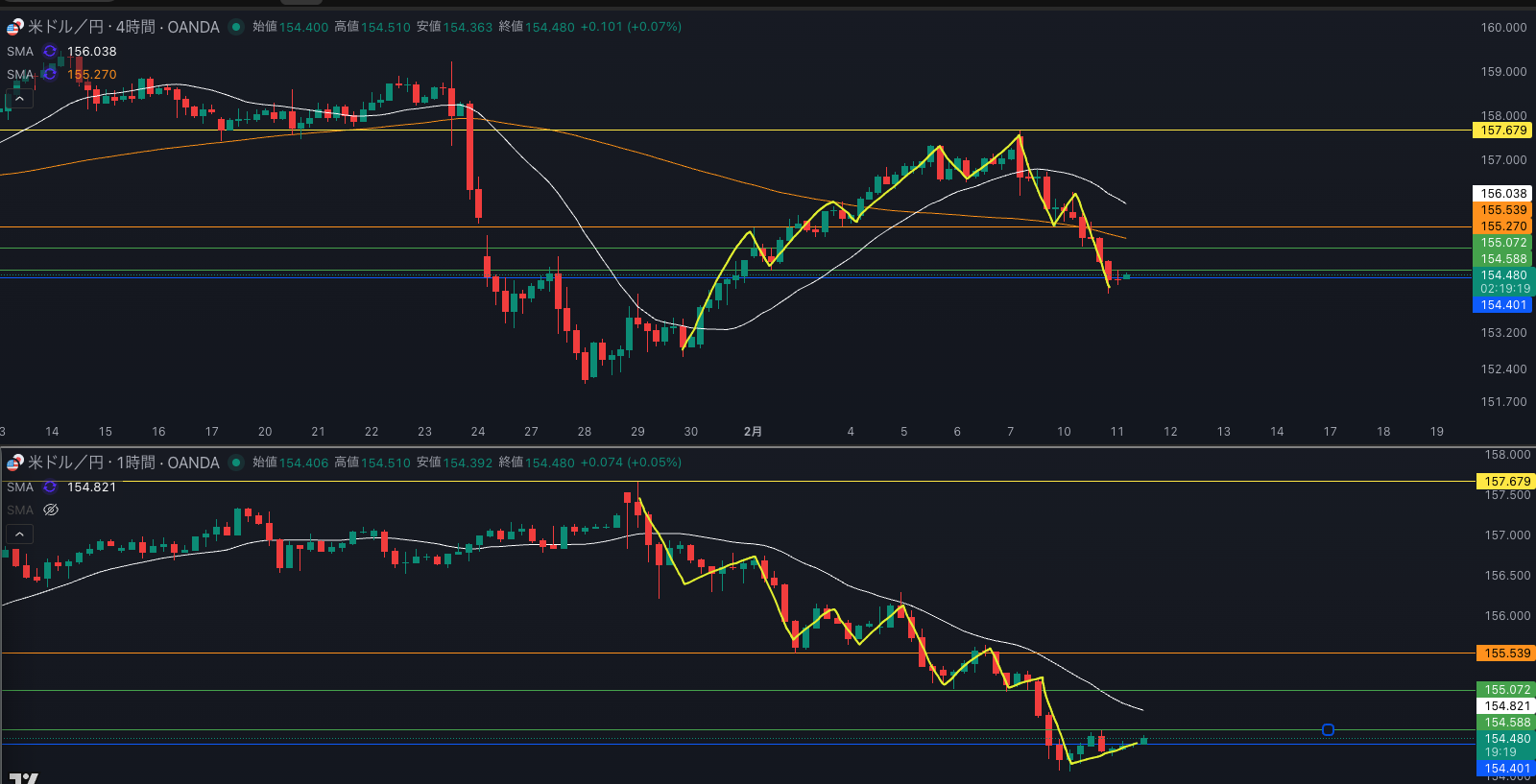Click the refresh icon beside SMA 156.038
This screenshot has width=1536, height=784.
[x=50, y=52]
